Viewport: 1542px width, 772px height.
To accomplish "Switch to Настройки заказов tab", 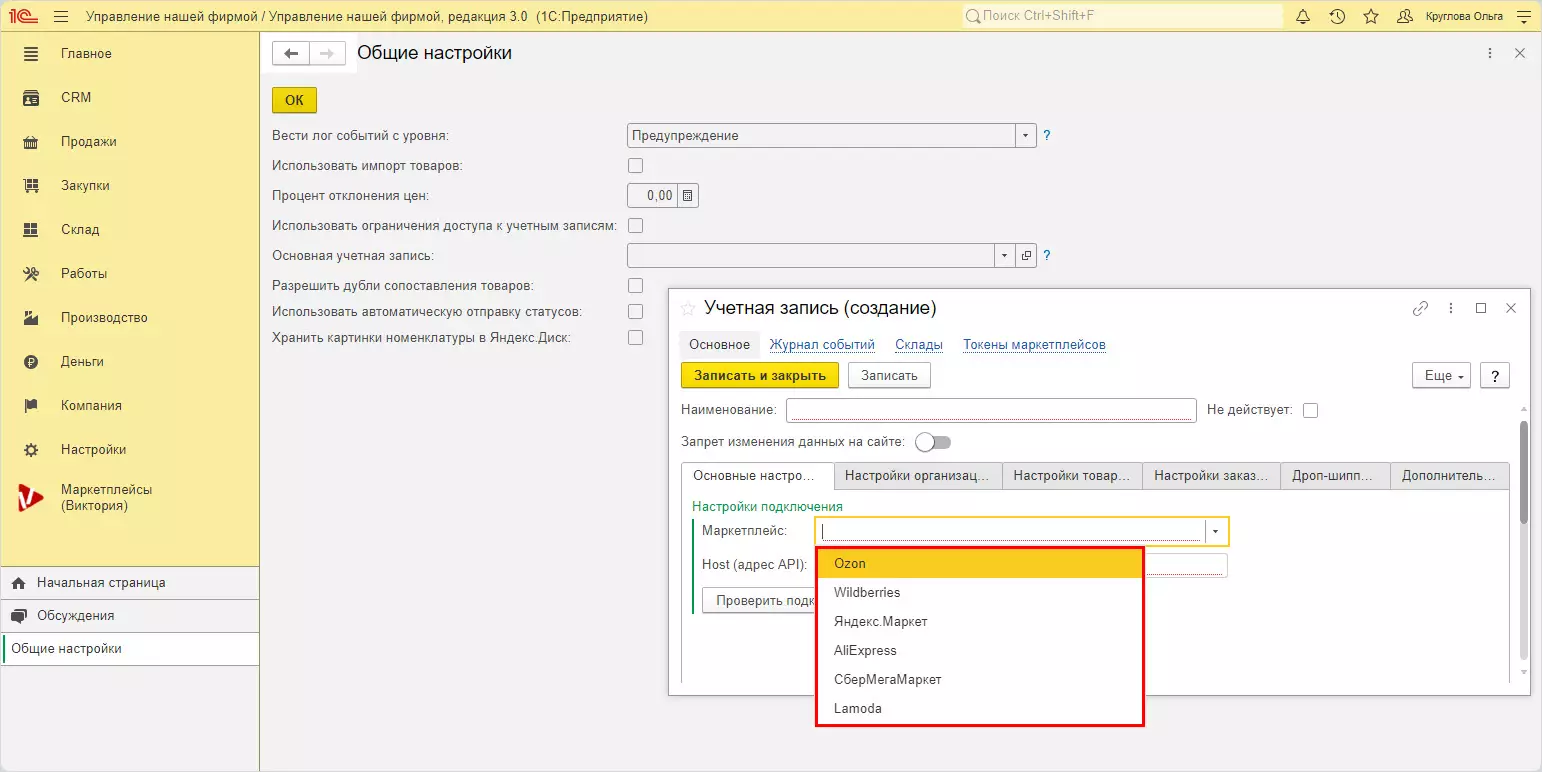I will tap(1212, 476).
